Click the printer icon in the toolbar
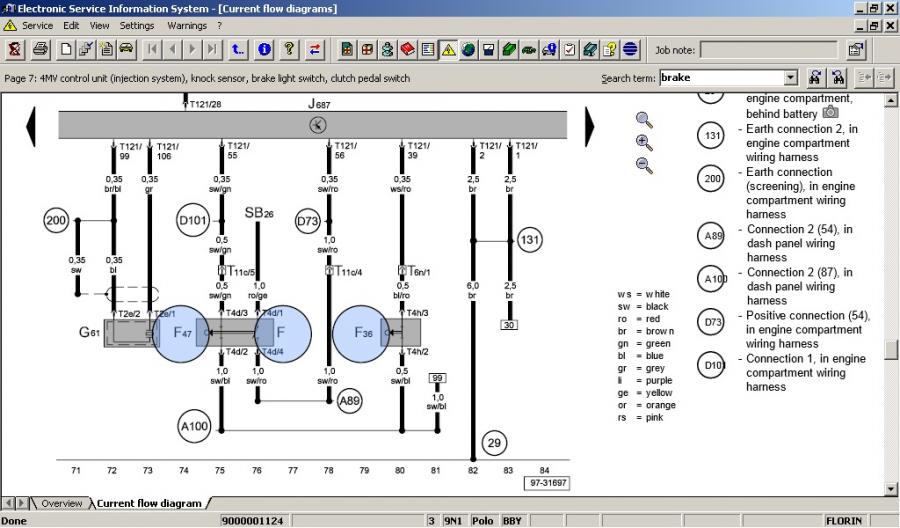Viewport: 900px width, 528px height. pos(40,49)
